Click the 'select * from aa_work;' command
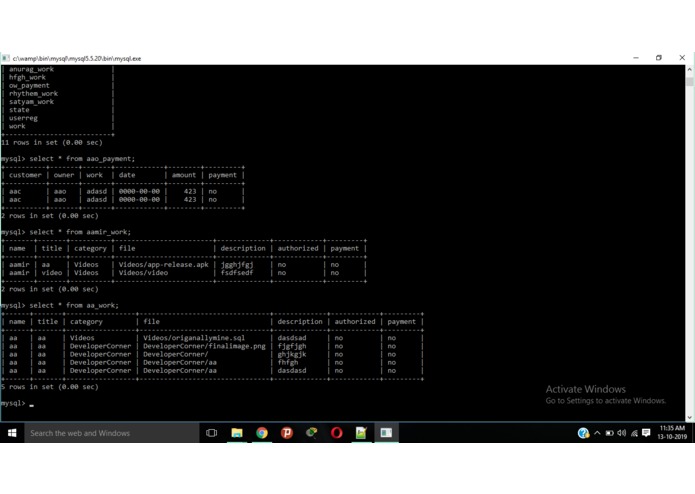The image size is (695, 494). point(74,305)
